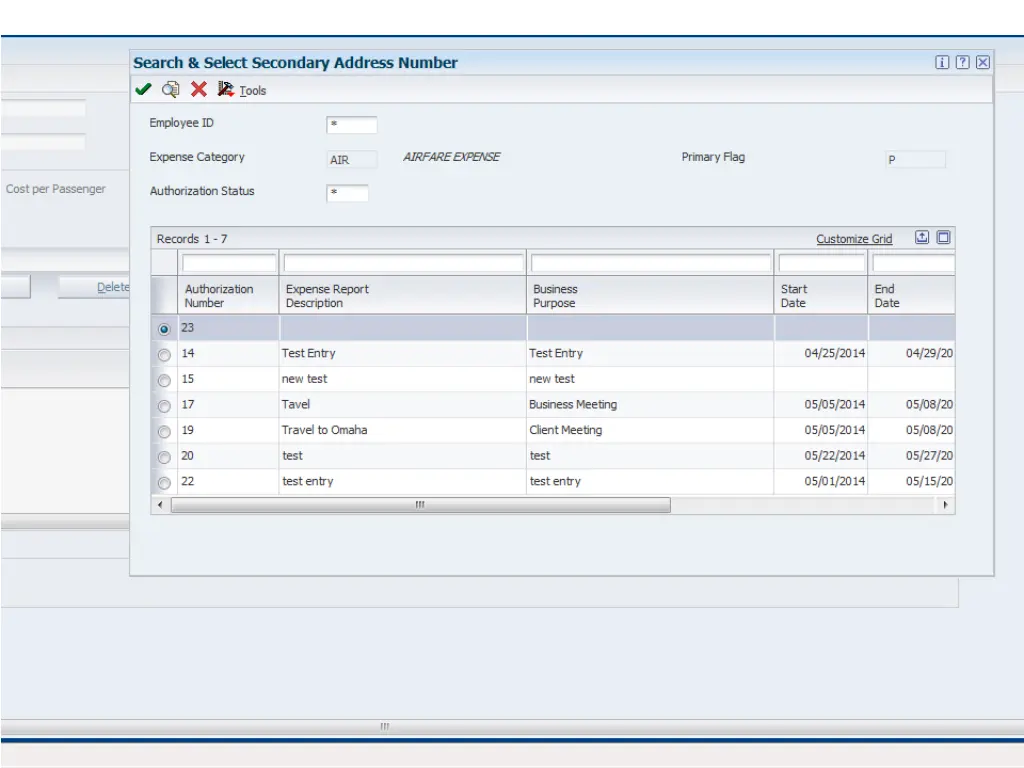Click the Start Date column header

[x=821, y=295]
